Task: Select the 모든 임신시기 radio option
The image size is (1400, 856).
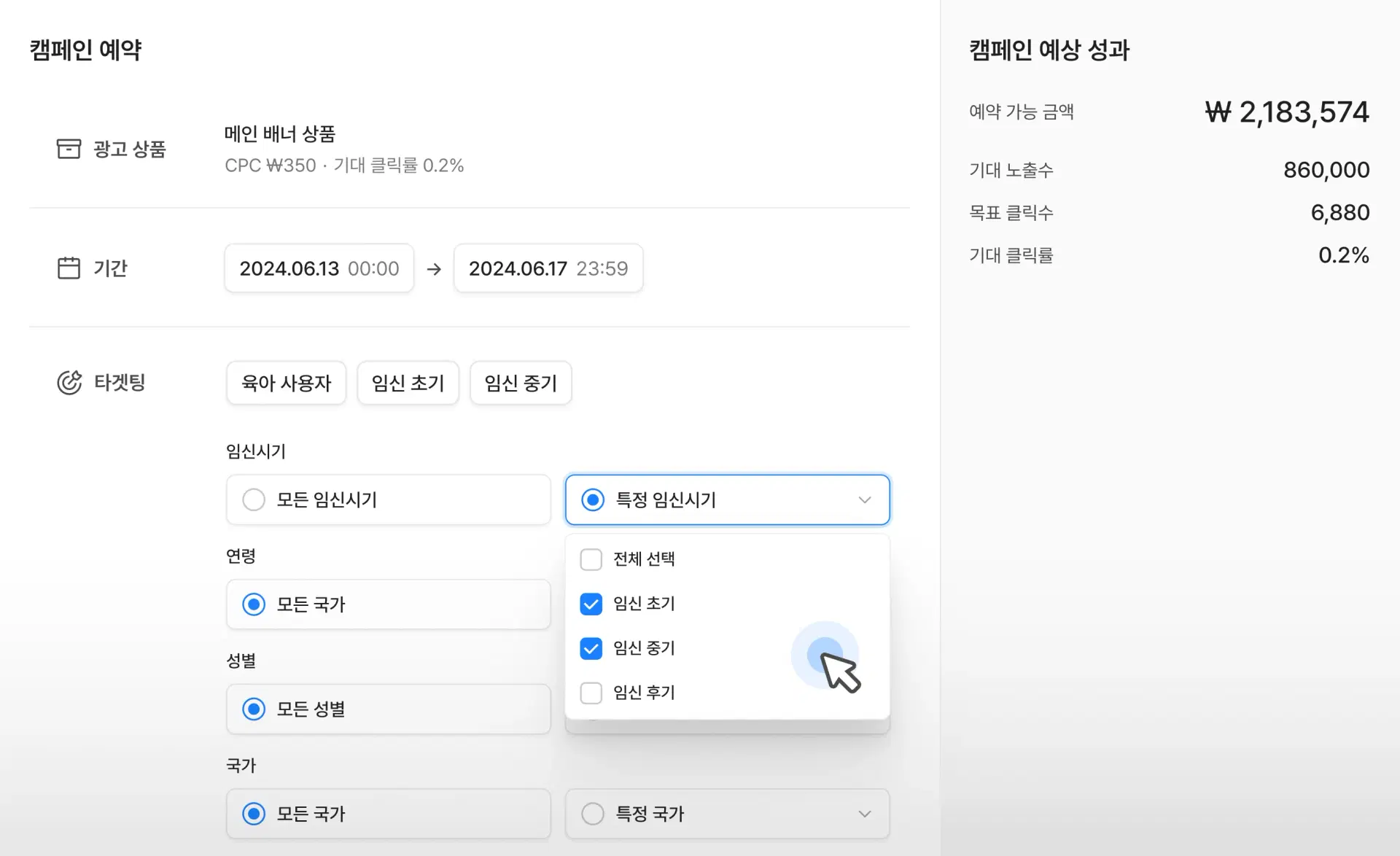Action: pos(254,499)
